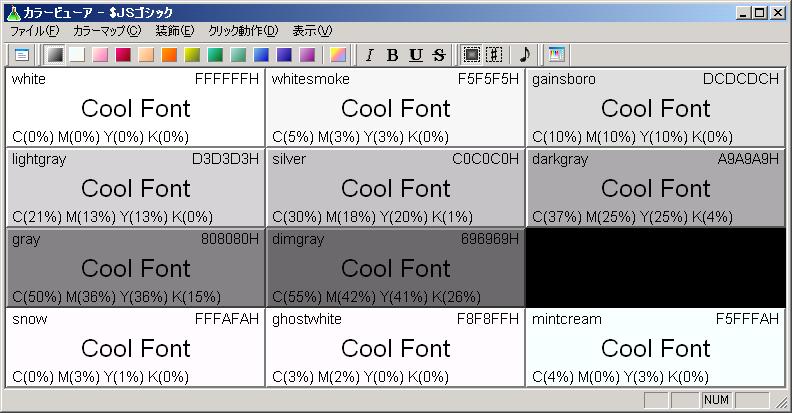Viewport: 792px width, 413px height.
Task: Select the white color tile
Action: [135, 108]
